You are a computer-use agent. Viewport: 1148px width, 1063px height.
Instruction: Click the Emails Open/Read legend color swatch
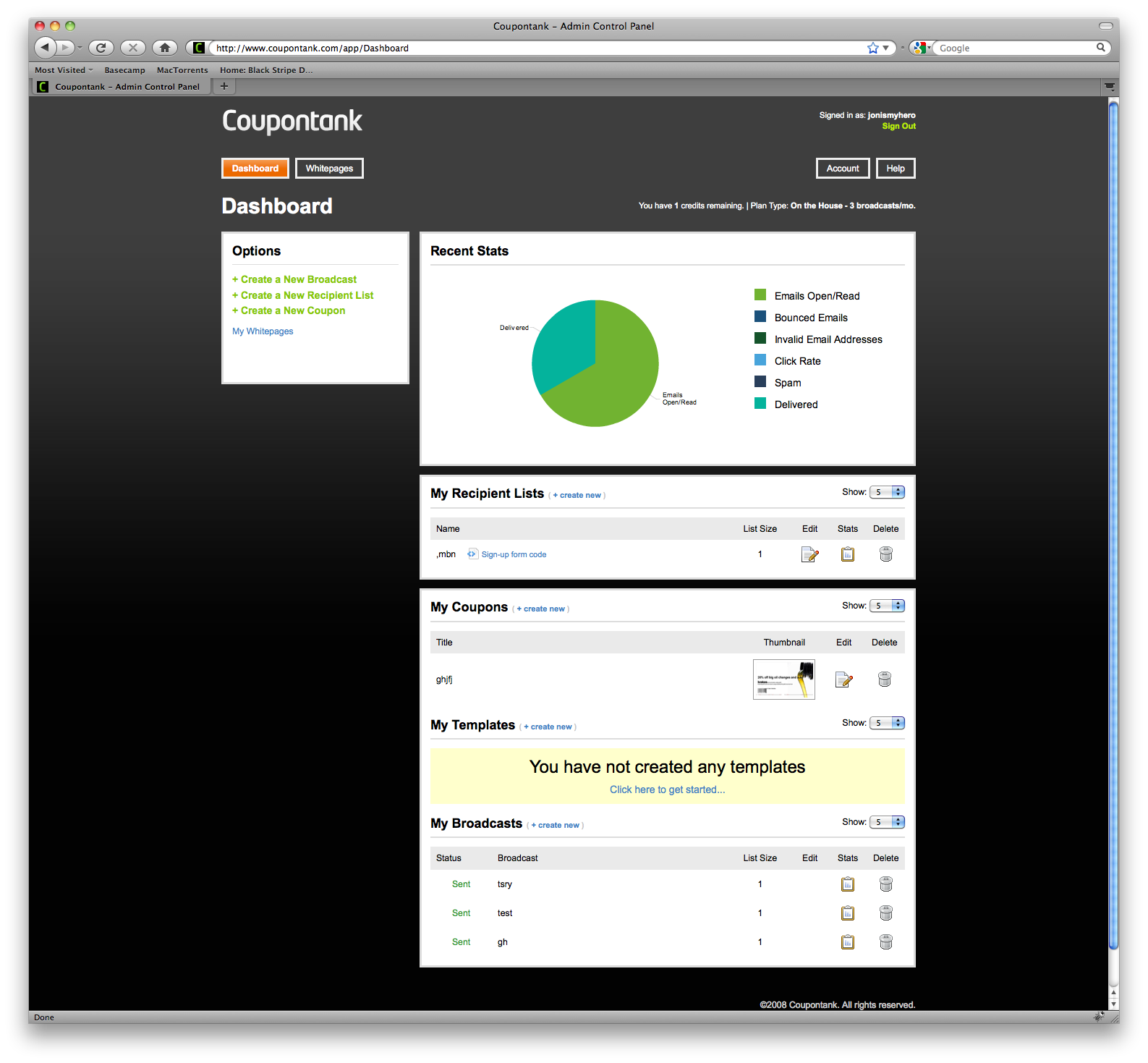click(760, 295)
